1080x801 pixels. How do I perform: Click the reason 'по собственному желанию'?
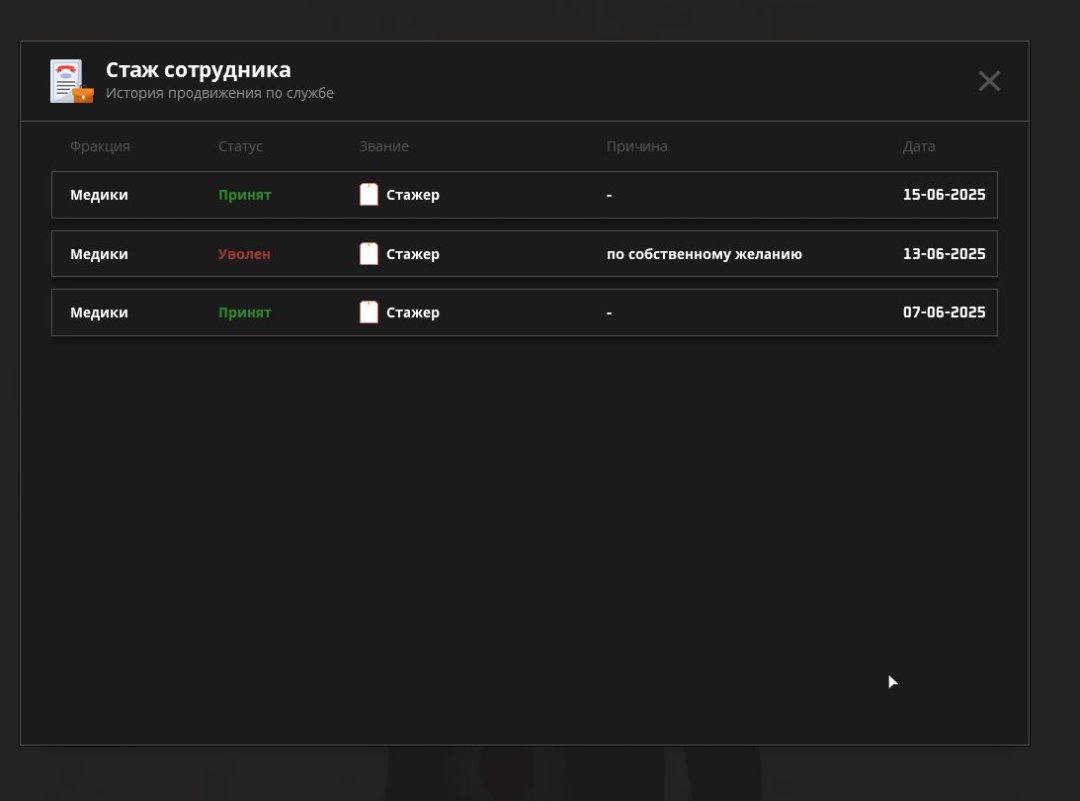(x=704, y=254)
